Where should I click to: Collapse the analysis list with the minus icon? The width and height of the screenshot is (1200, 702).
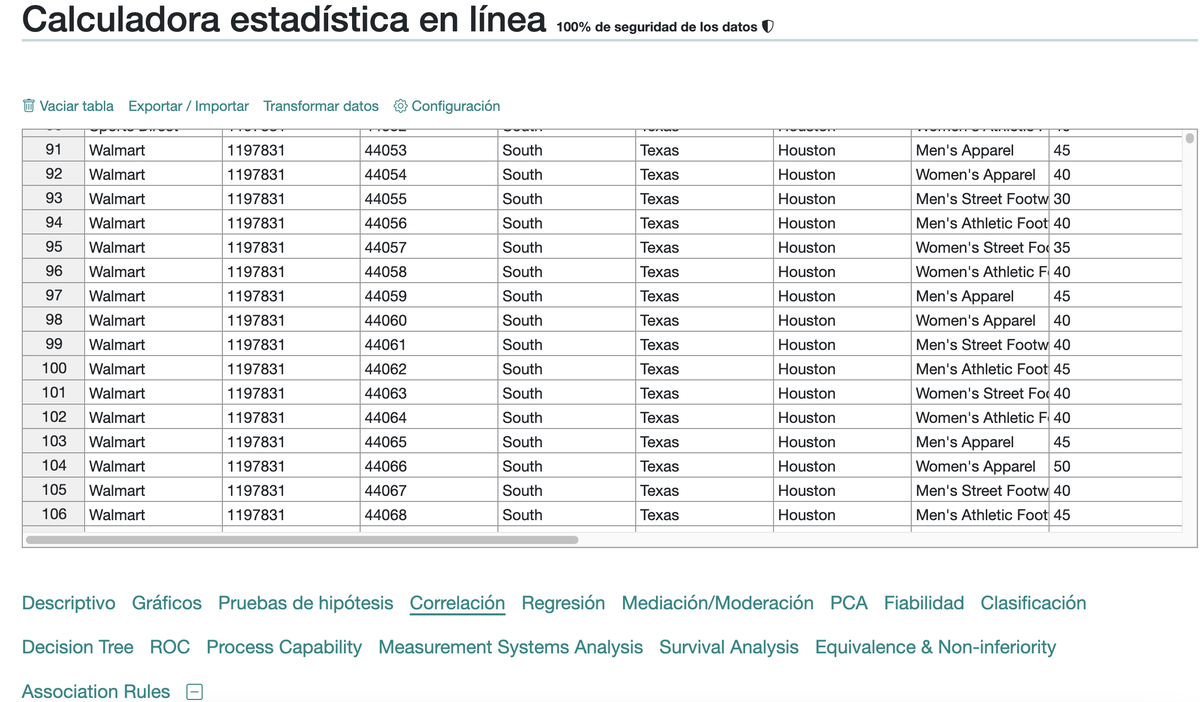[x=195, y=692]
